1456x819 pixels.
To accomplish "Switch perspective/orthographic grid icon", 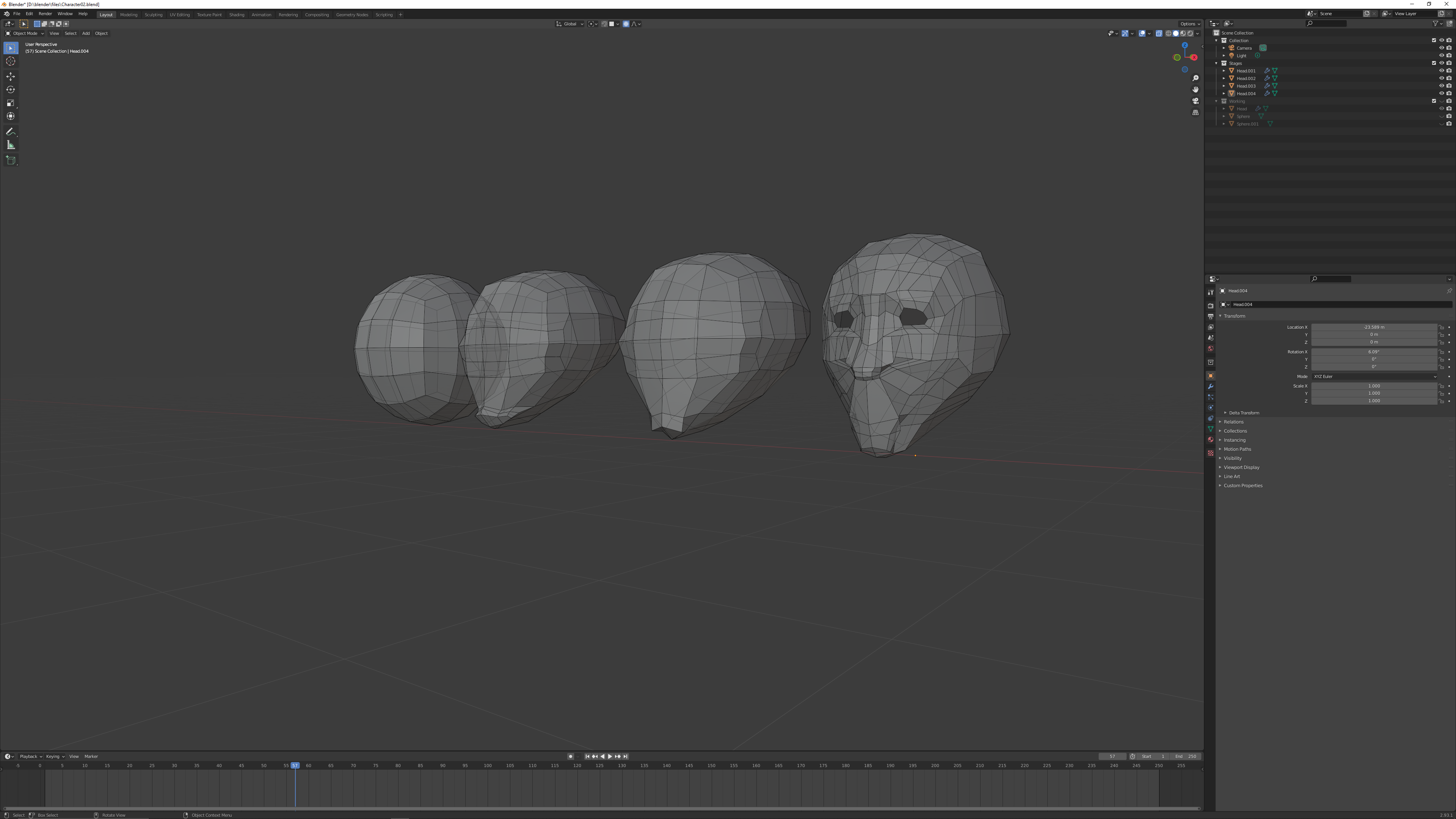I will click(x=1196, y=113).
